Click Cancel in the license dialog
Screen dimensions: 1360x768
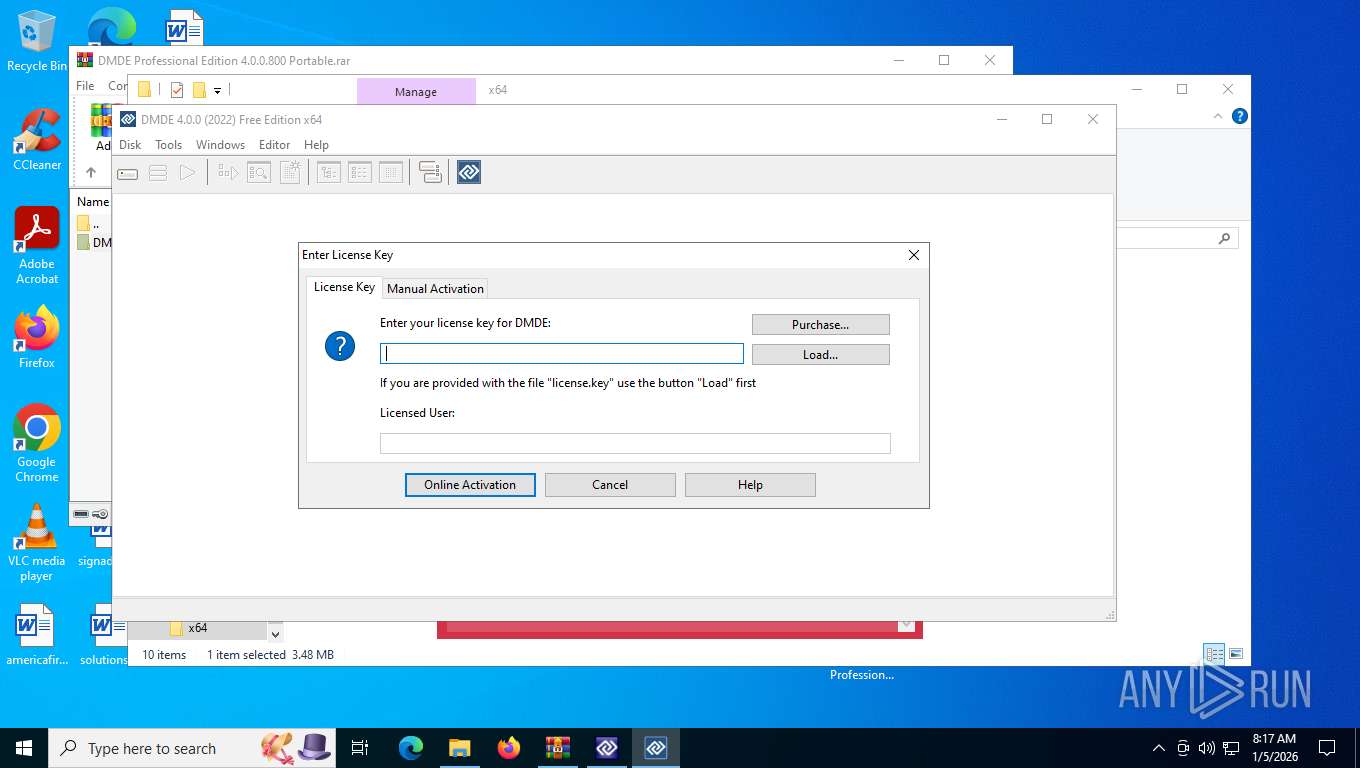pyautogui.click(x=610, y=485)
